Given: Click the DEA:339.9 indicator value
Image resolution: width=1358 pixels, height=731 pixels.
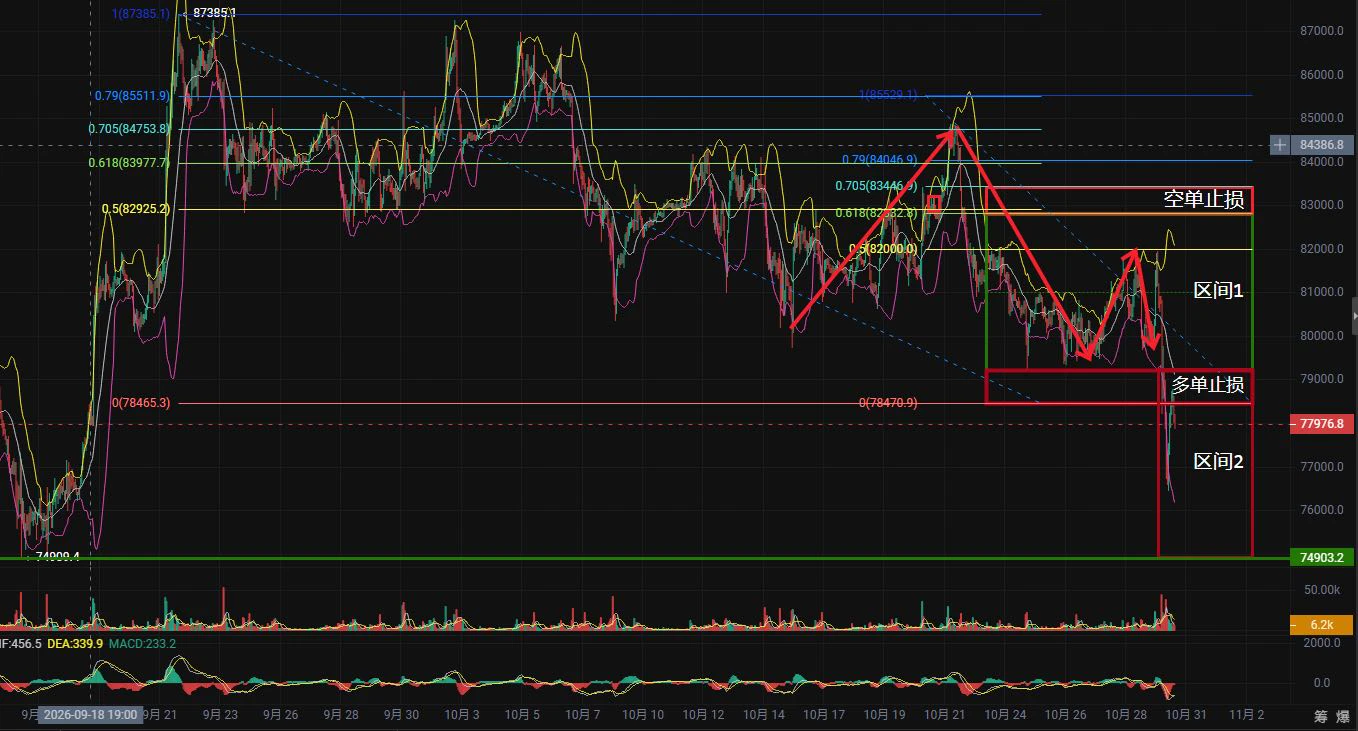Looking at the screenshot, I should click(x=74, y=643).
